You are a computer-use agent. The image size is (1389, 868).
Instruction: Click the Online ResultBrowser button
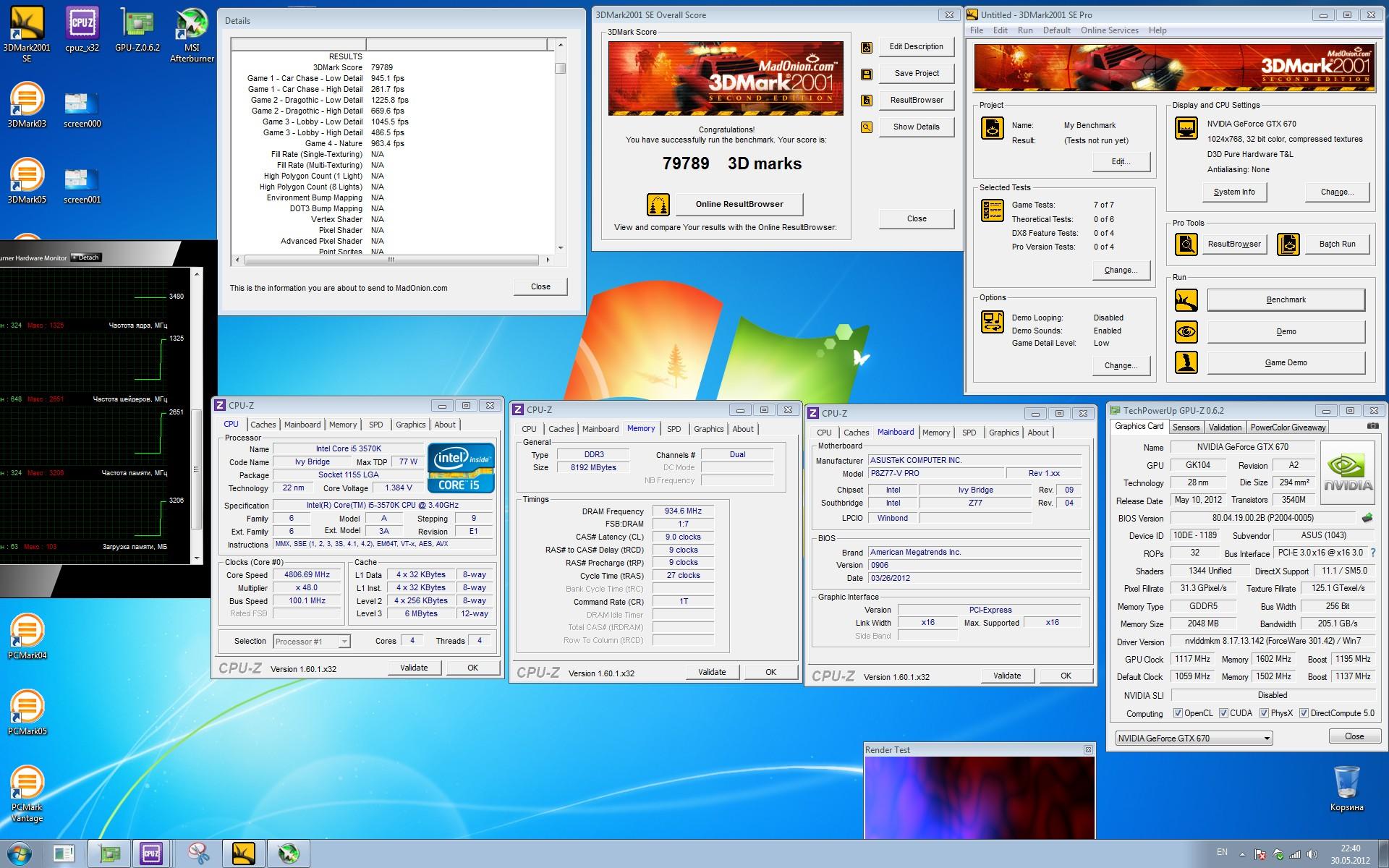[739, 205]
